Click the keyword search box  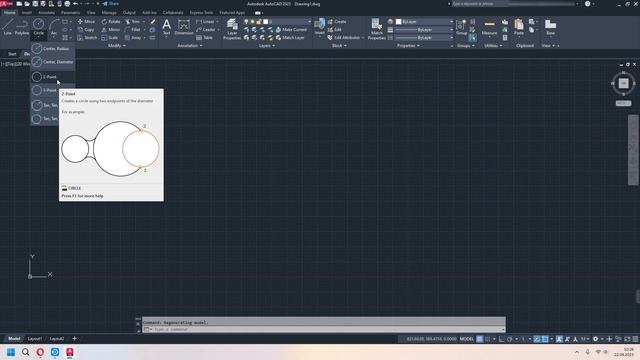pos(513,4)
